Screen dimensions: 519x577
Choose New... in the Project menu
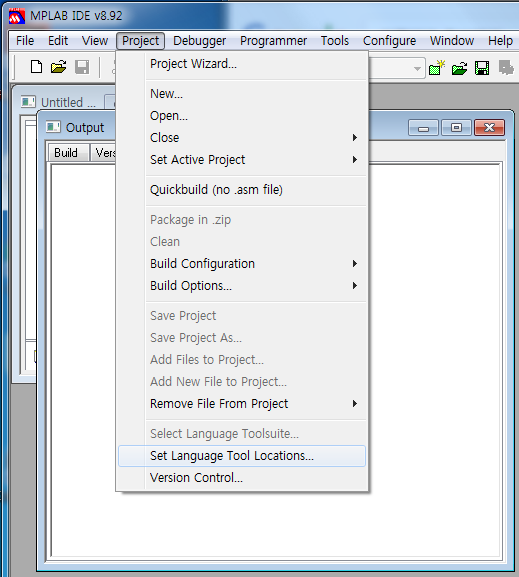pyautogui.click(x=242, y=94)
